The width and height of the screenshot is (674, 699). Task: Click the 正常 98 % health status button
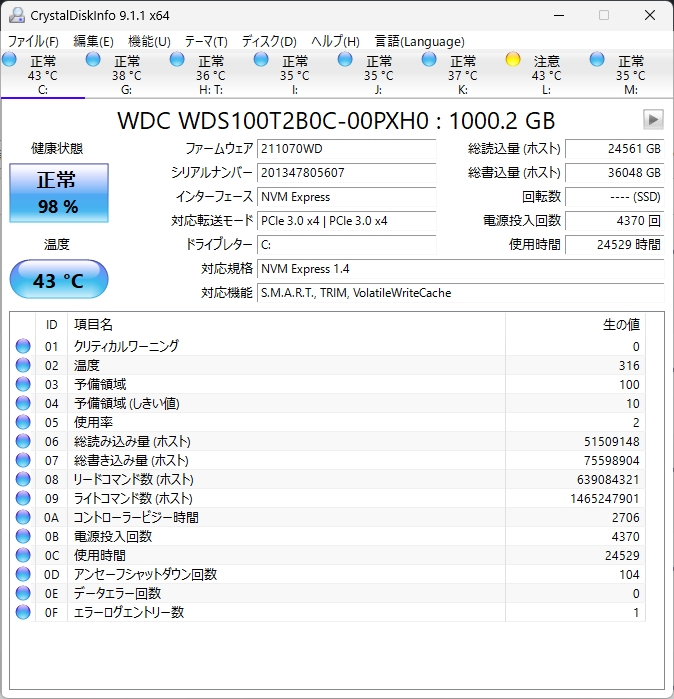(x=59, y=193)
